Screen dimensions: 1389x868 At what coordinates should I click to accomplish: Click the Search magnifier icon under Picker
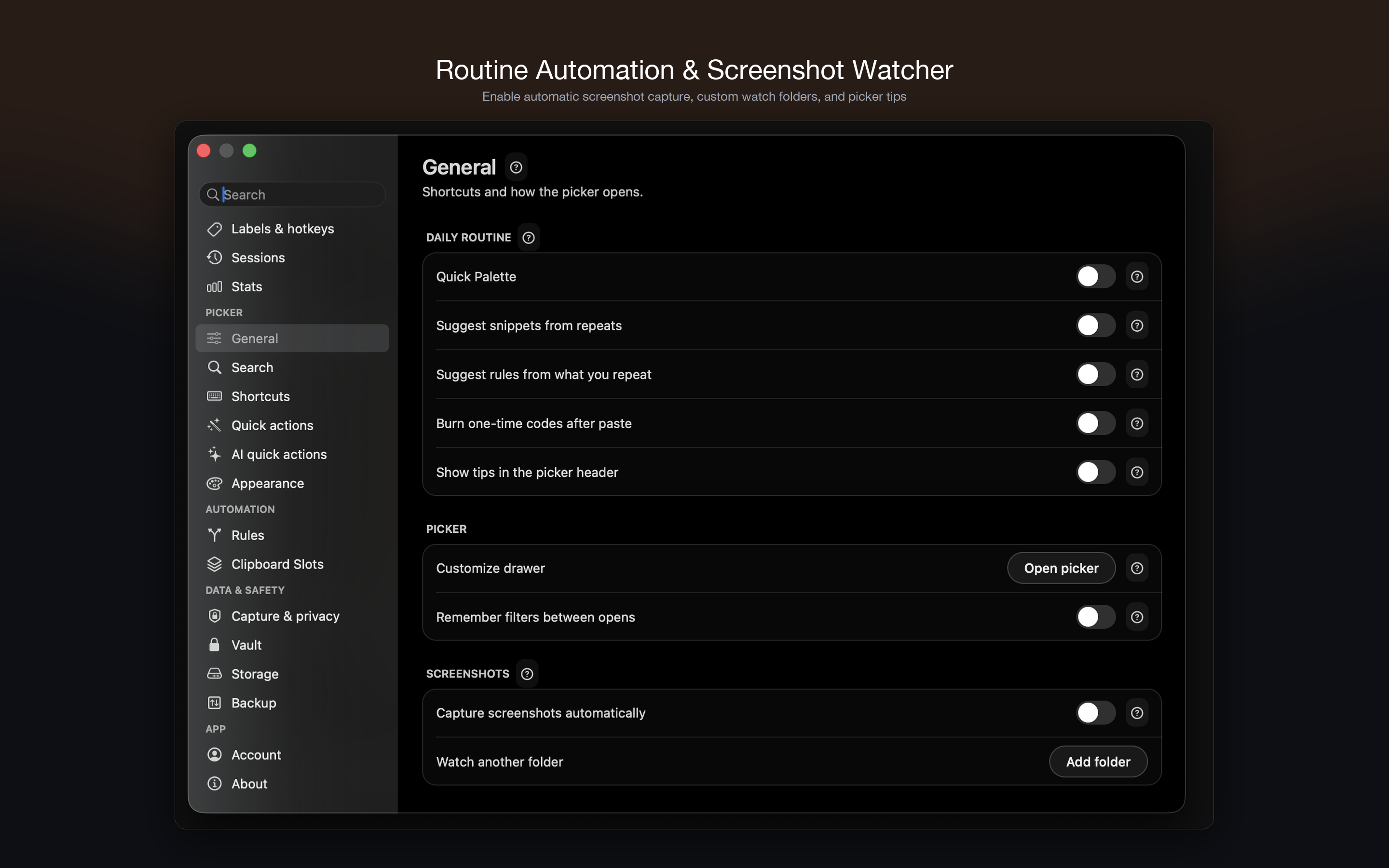pyautogui.click(x=214, y=367)
